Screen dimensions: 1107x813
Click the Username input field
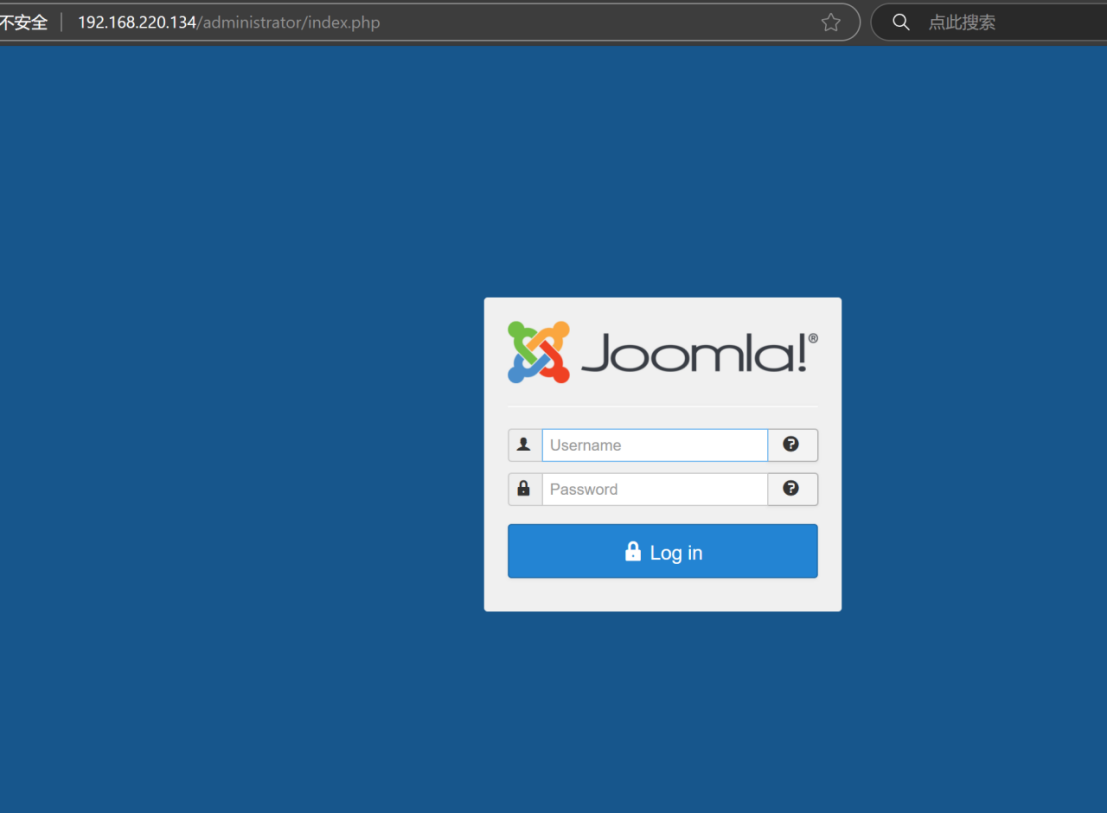pos(654,445)
